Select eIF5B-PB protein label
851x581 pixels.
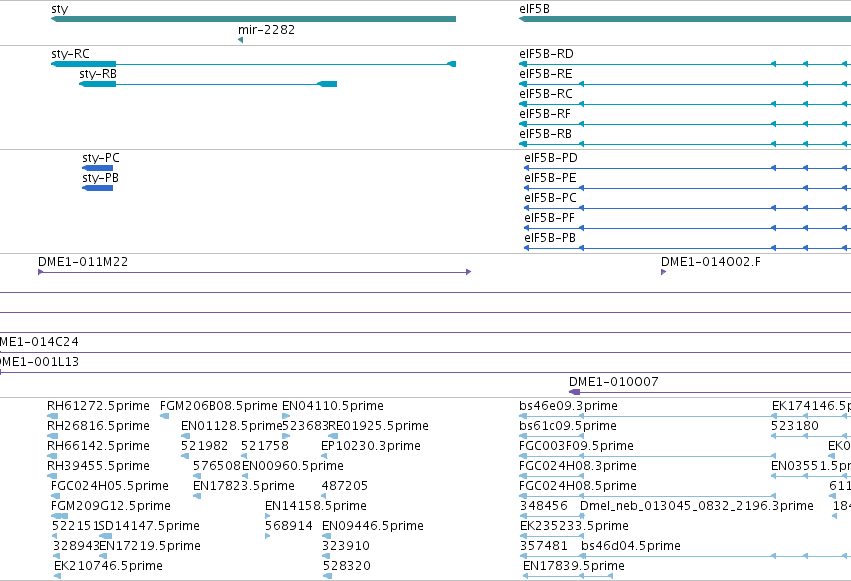click(x=550, y=238)
